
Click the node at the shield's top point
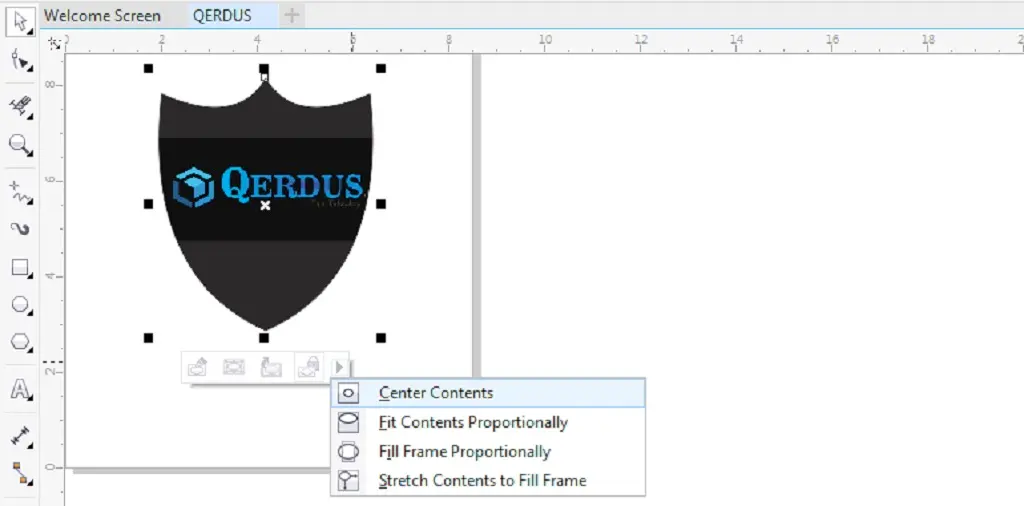264,78
